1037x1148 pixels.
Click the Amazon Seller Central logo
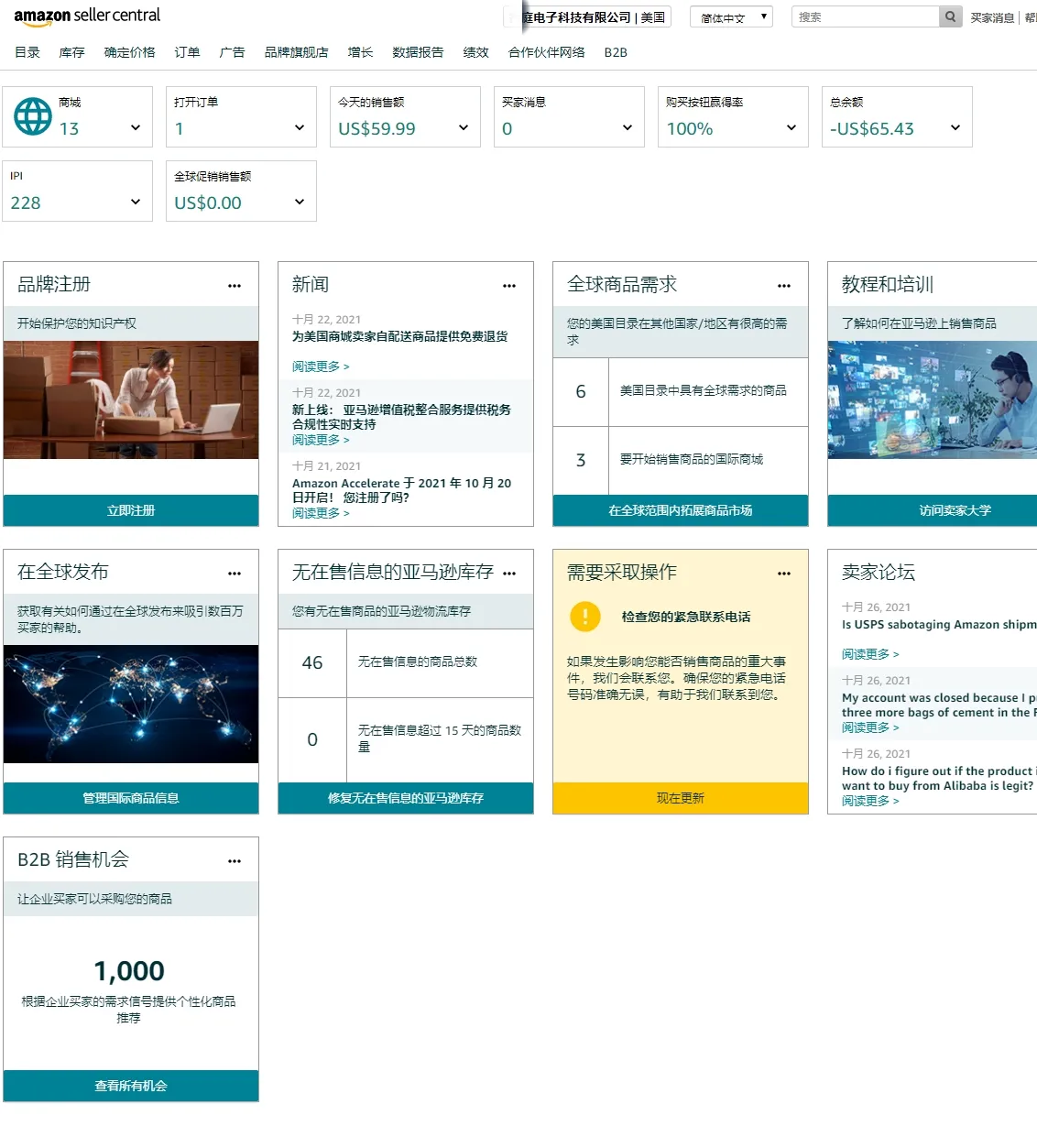pyautogui.click(x=87, y=16)
